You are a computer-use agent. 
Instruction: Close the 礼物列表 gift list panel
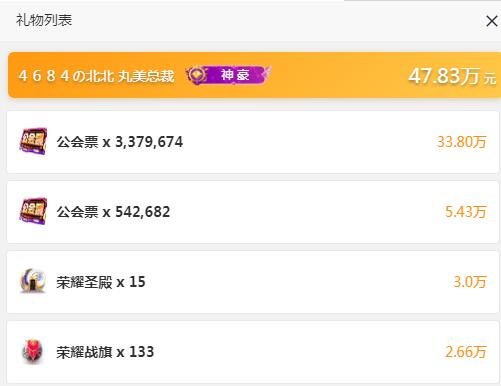click(x=492, y=21)
